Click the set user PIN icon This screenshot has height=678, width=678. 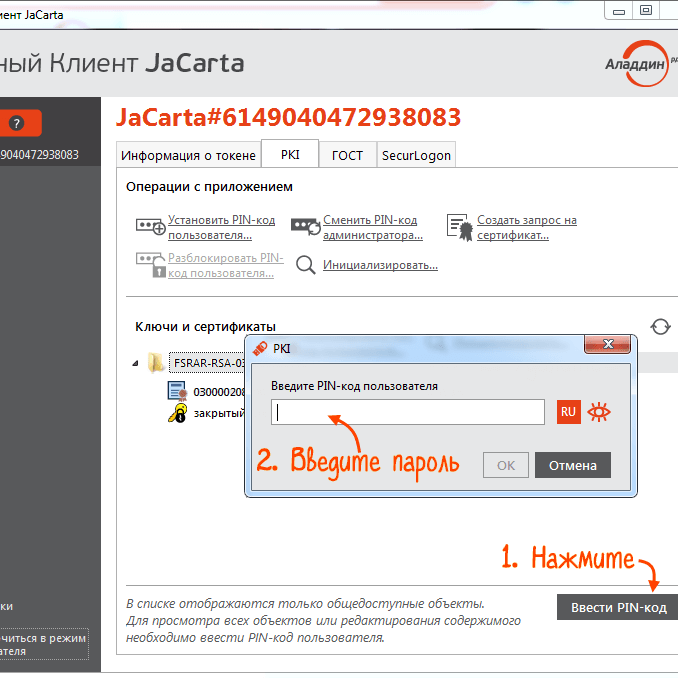click(x=150, y=226)
